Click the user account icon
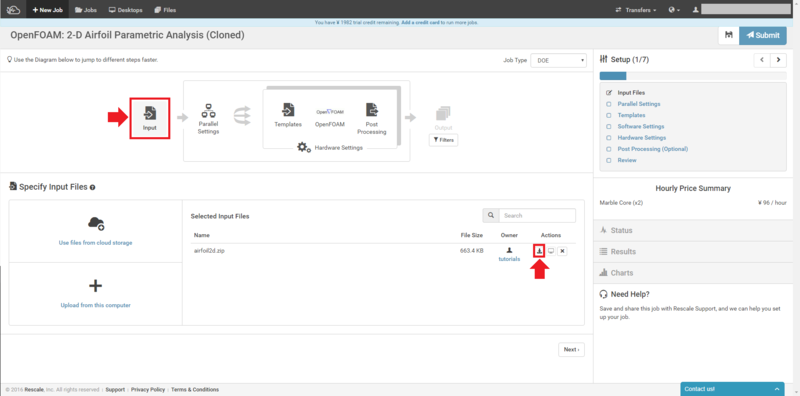 pyautogui.click(x=695, y=10)
